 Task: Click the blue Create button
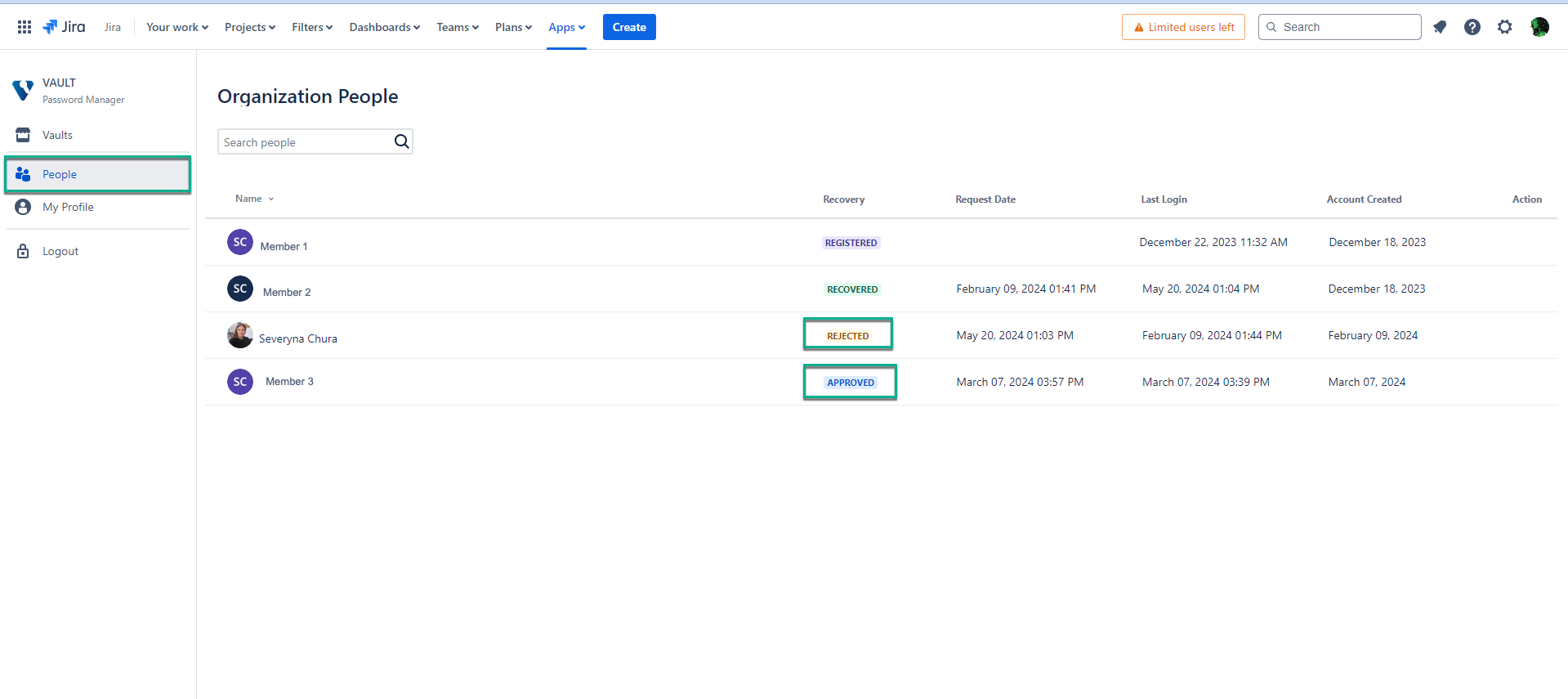coord(629,27)
